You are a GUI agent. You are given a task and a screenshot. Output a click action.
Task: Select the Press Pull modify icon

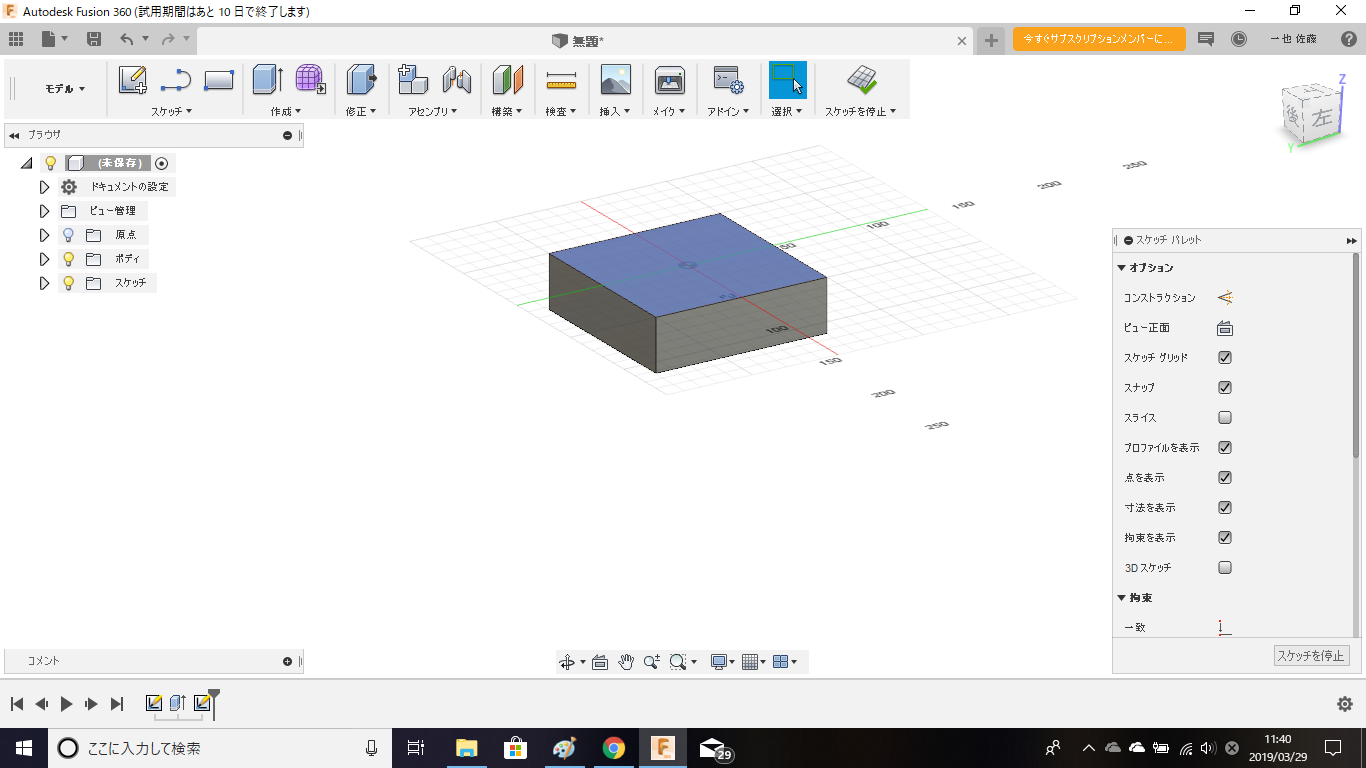[x=361, y=80]
